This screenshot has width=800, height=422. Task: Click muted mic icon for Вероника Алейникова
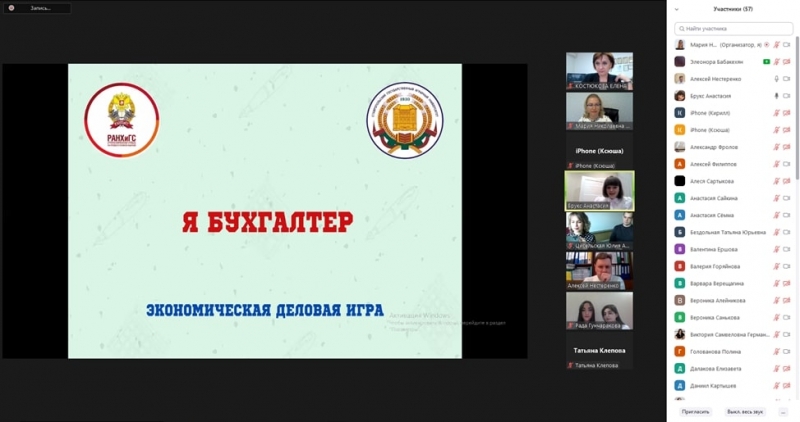777,301
